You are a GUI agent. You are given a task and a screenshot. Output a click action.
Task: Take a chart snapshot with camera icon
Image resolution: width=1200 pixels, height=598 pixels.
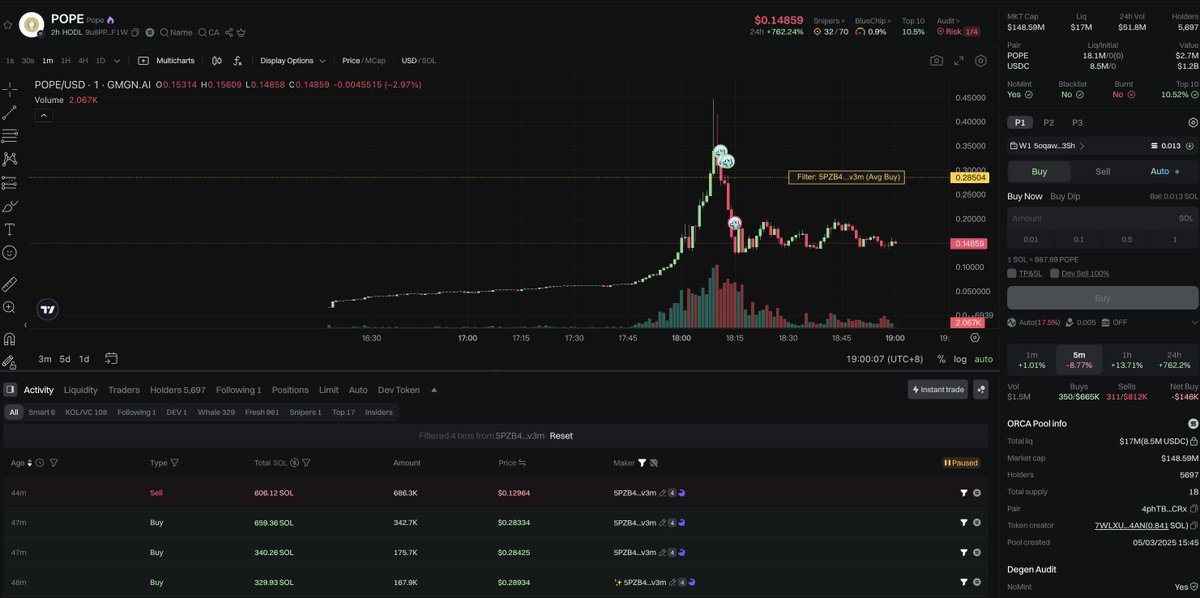(x=936, y=61)
